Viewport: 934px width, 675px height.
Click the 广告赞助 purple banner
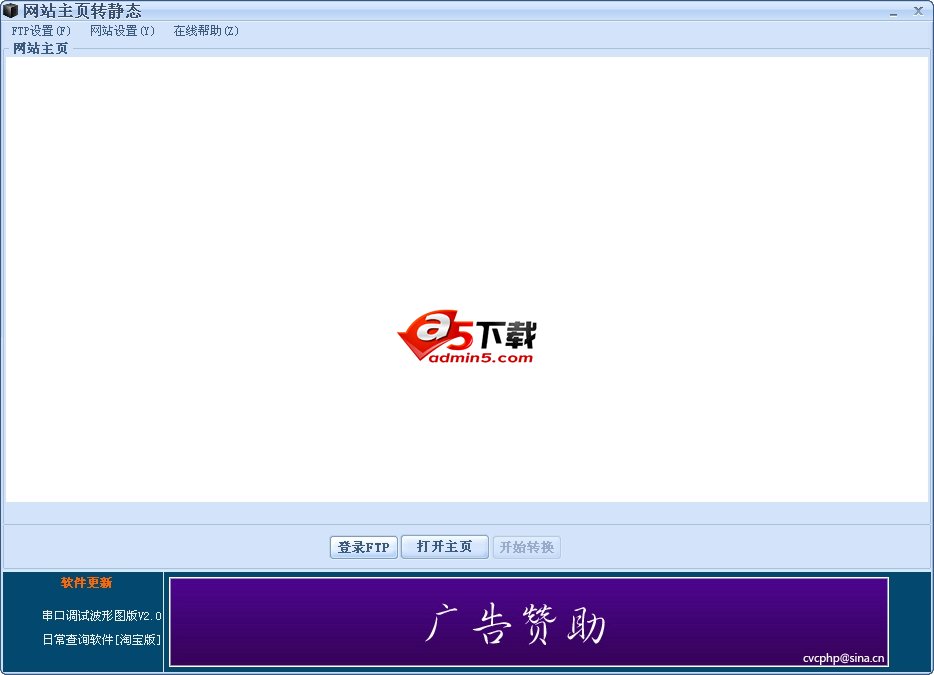tap(529, 621)
